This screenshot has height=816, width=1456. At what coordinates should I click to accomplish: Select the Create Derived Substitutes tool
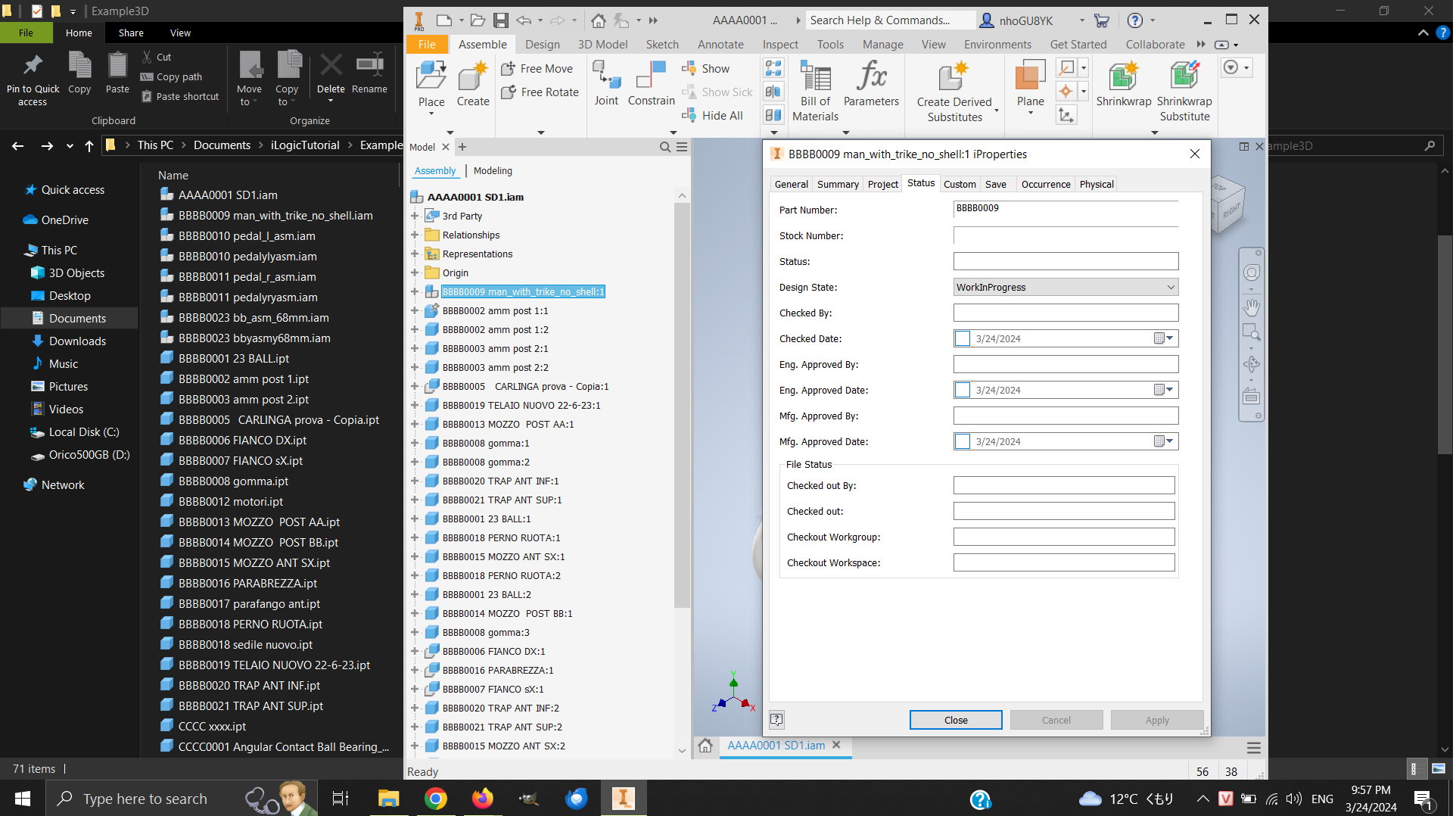(x=953, y=87)
